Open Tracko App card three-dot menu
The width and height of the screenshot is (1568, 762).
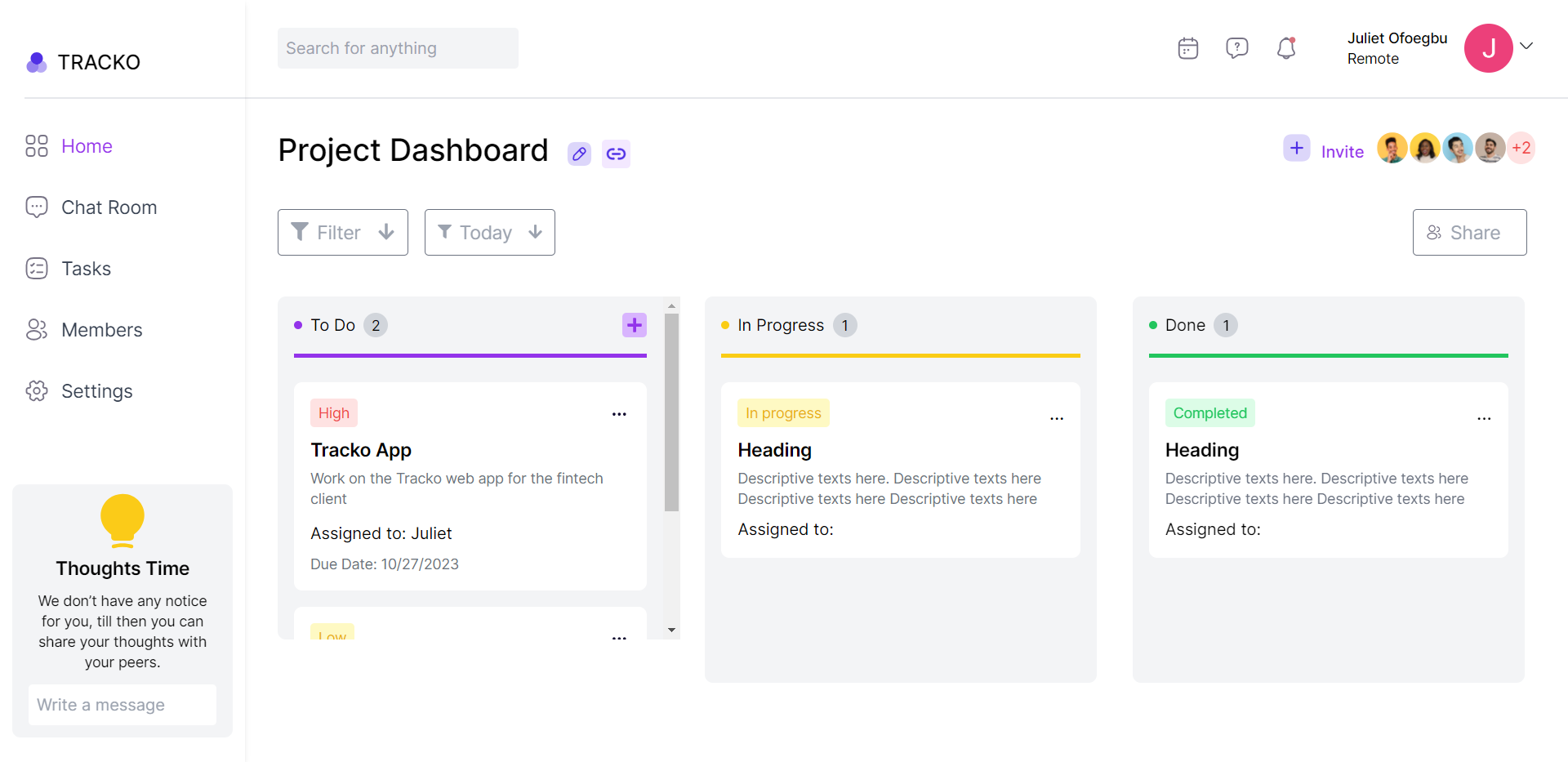(619, 414)
